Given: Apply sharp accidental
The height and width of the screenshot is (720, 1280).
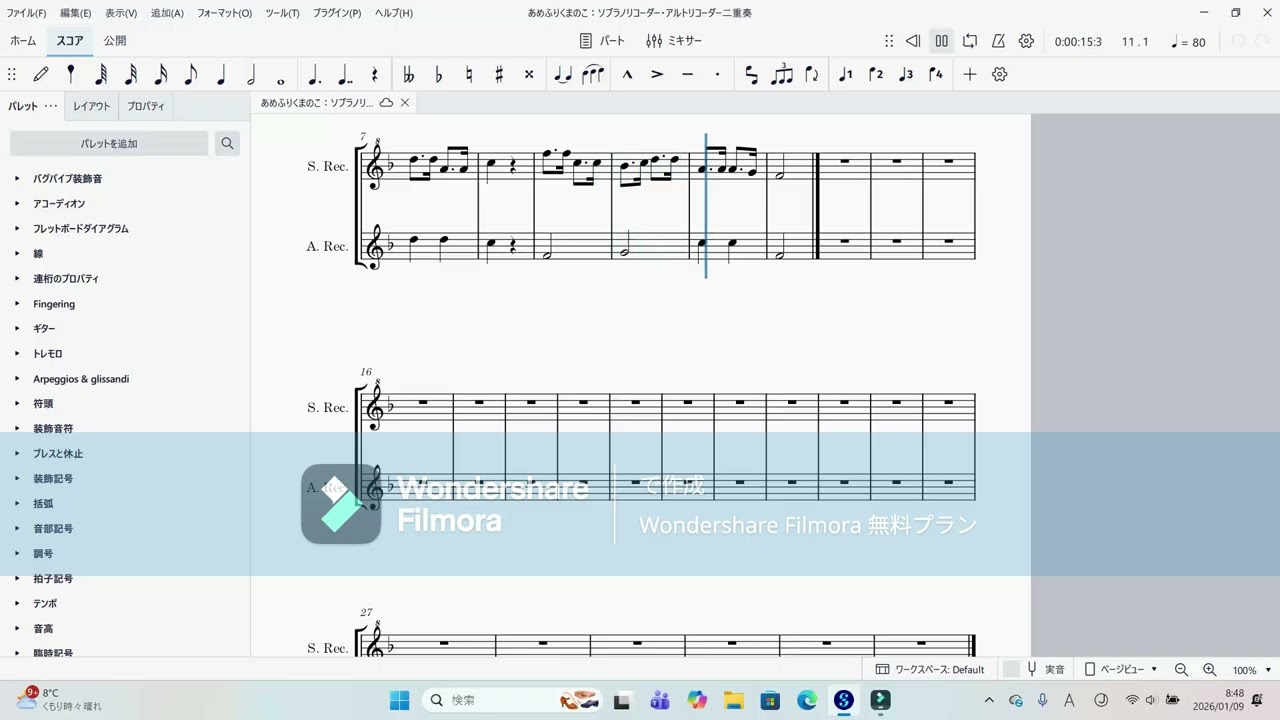Looking at the screenshot, I should click(498, 74).
